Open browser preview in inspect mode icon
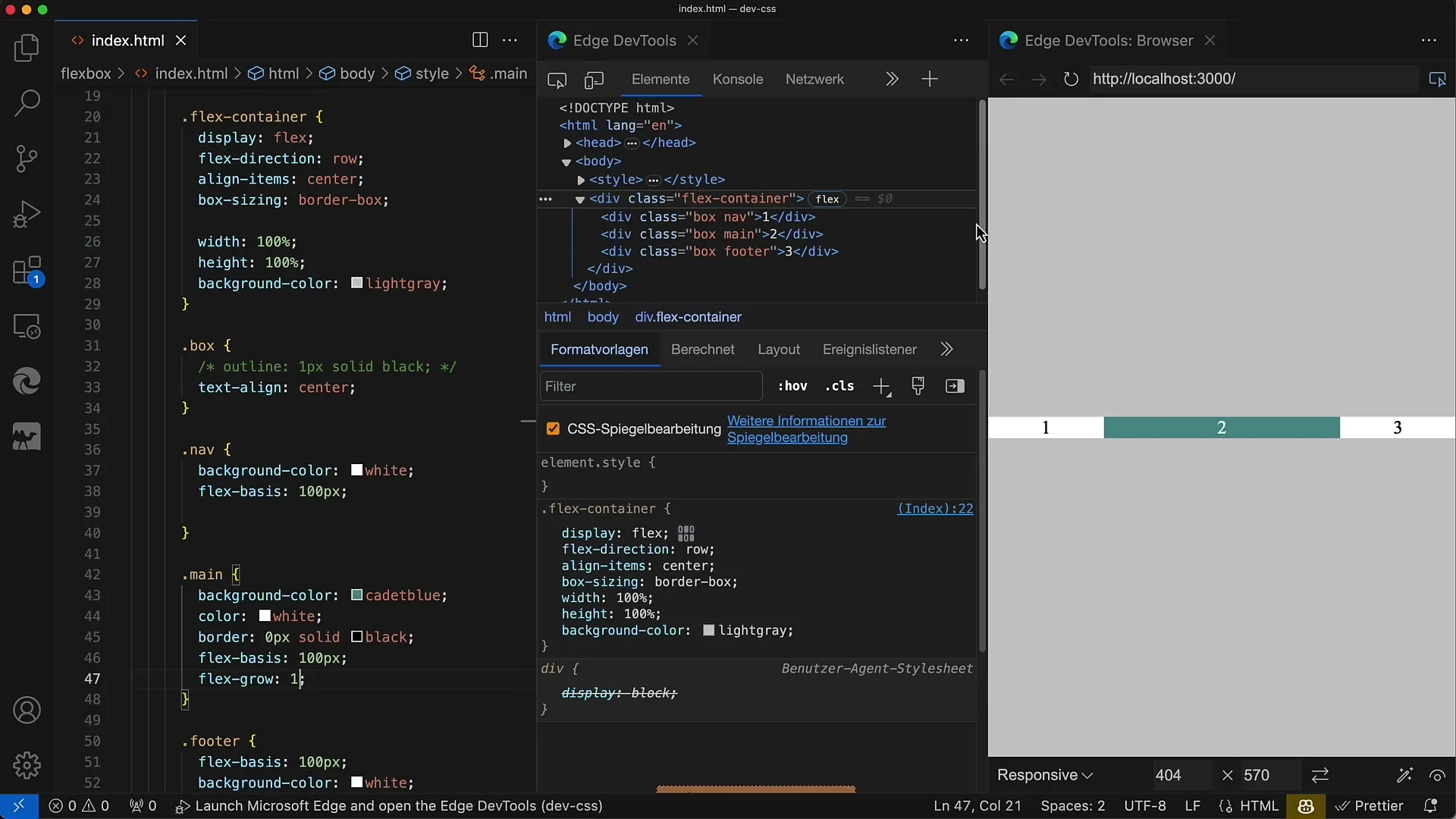This screenshot has height=819, width=1456. pyautogui.click(x=1437, y=79)
